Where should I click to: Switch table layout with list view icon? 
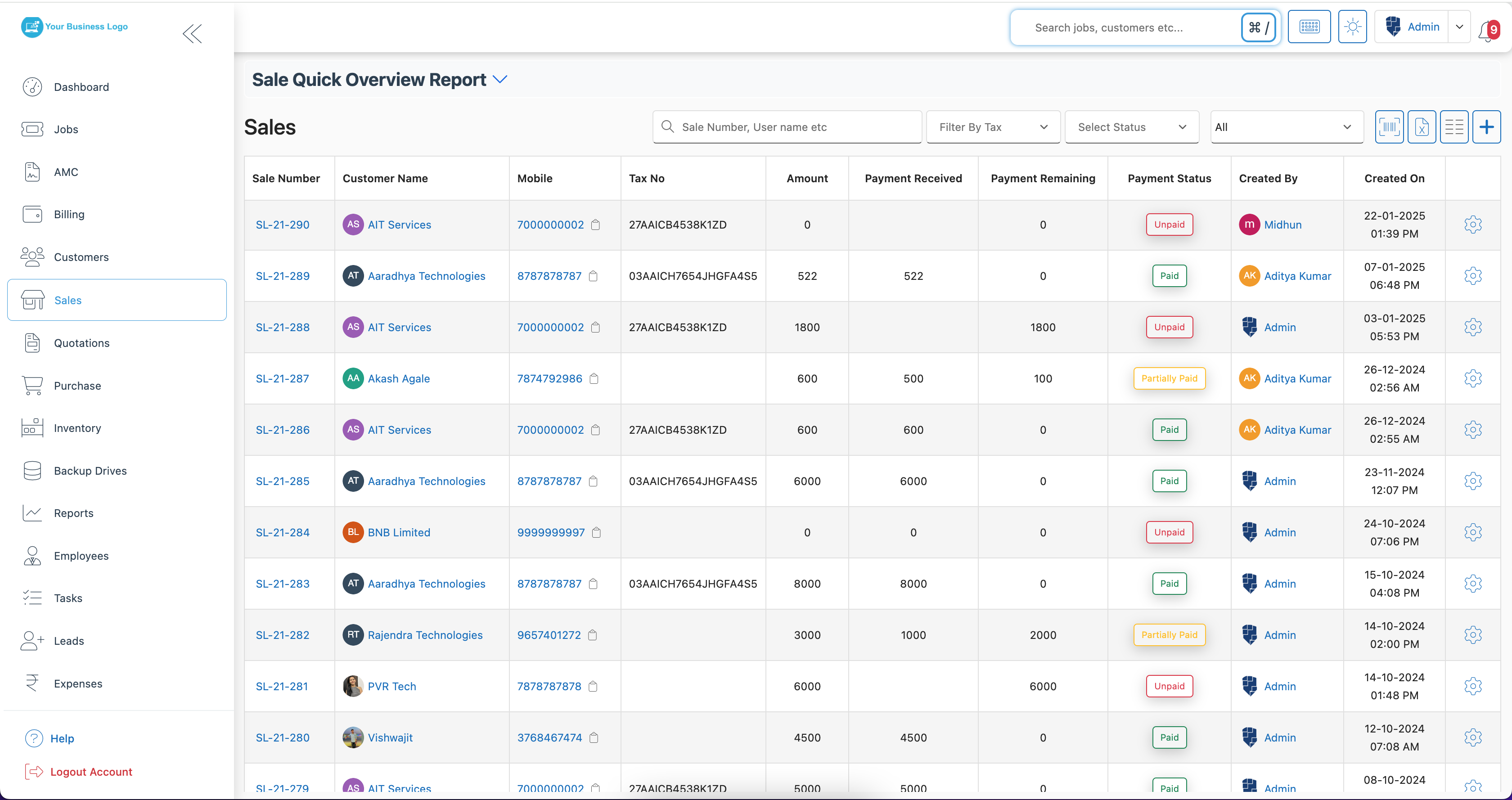coord(1454,127)
